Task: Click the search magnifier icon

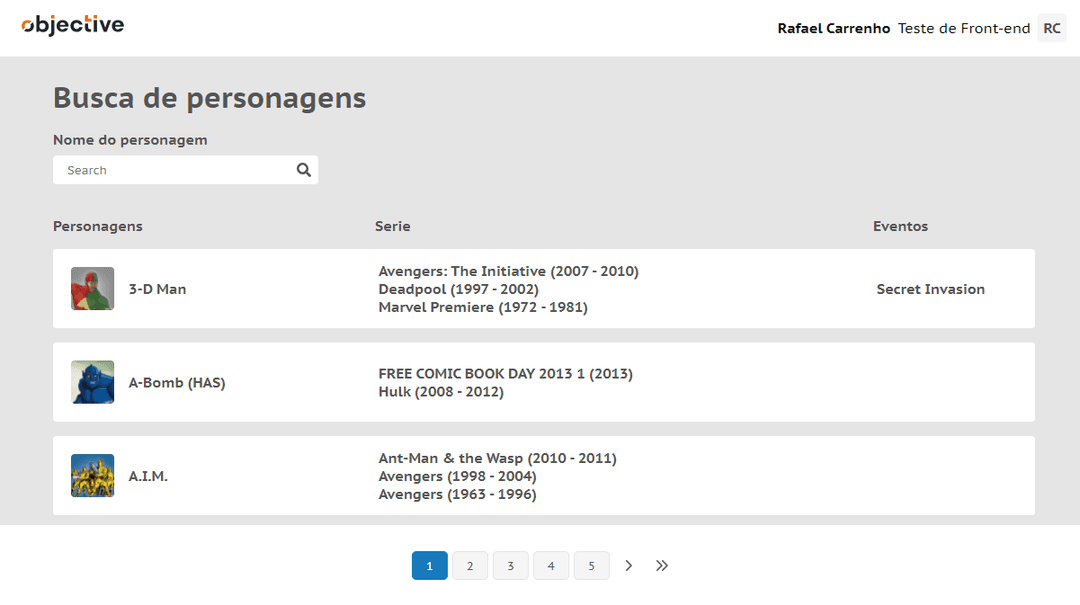Action: coord(303,170)
